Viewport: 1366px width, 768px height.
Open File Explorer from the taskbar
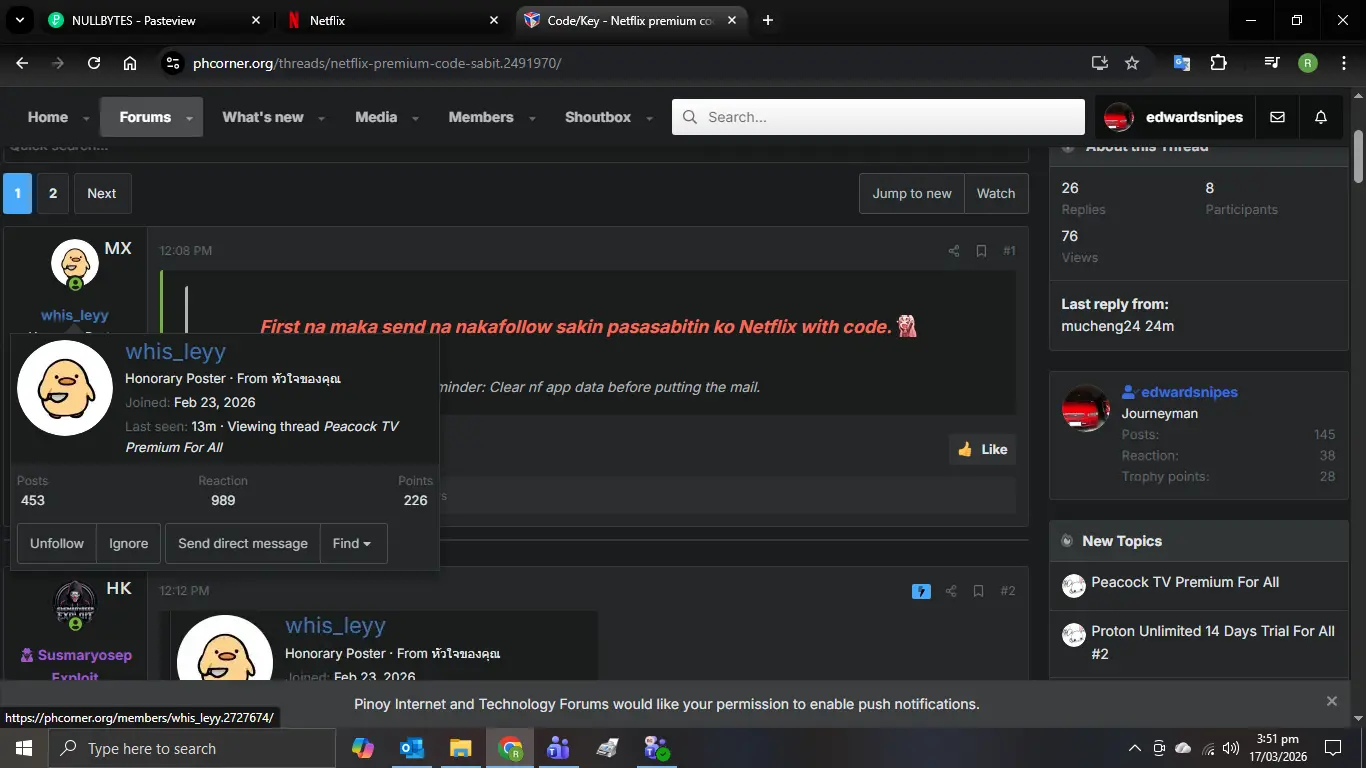[x=460, y=748]
